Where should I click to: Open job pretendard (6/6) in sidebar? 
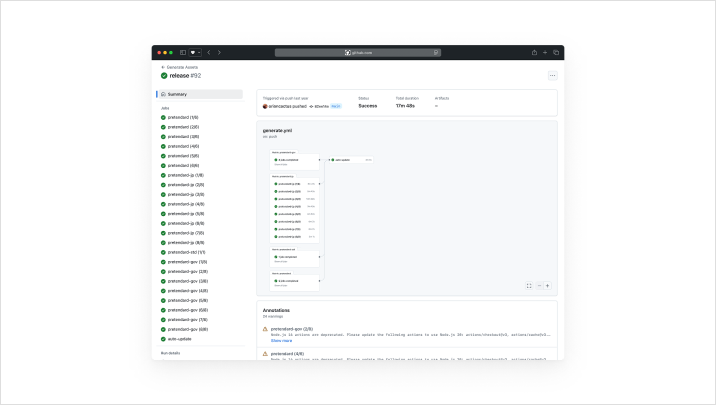click(179, 165)
